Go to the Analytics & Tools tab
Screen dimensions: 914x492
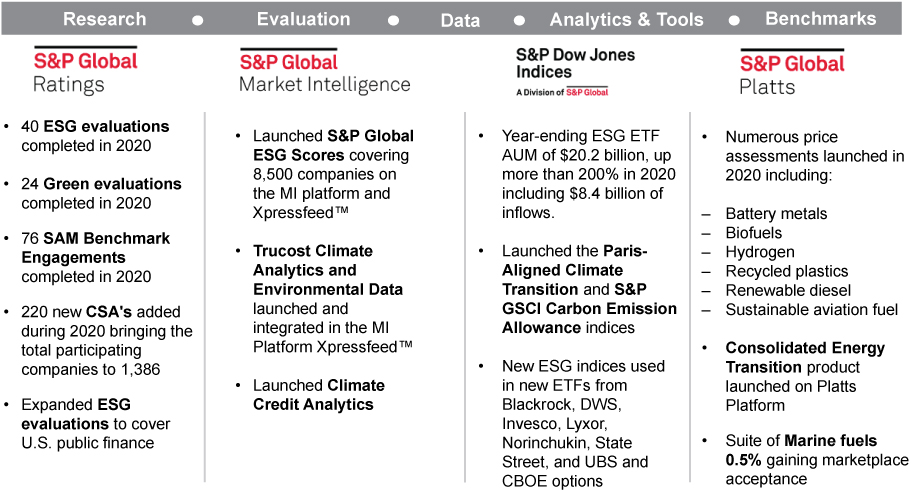pos(626,20)
